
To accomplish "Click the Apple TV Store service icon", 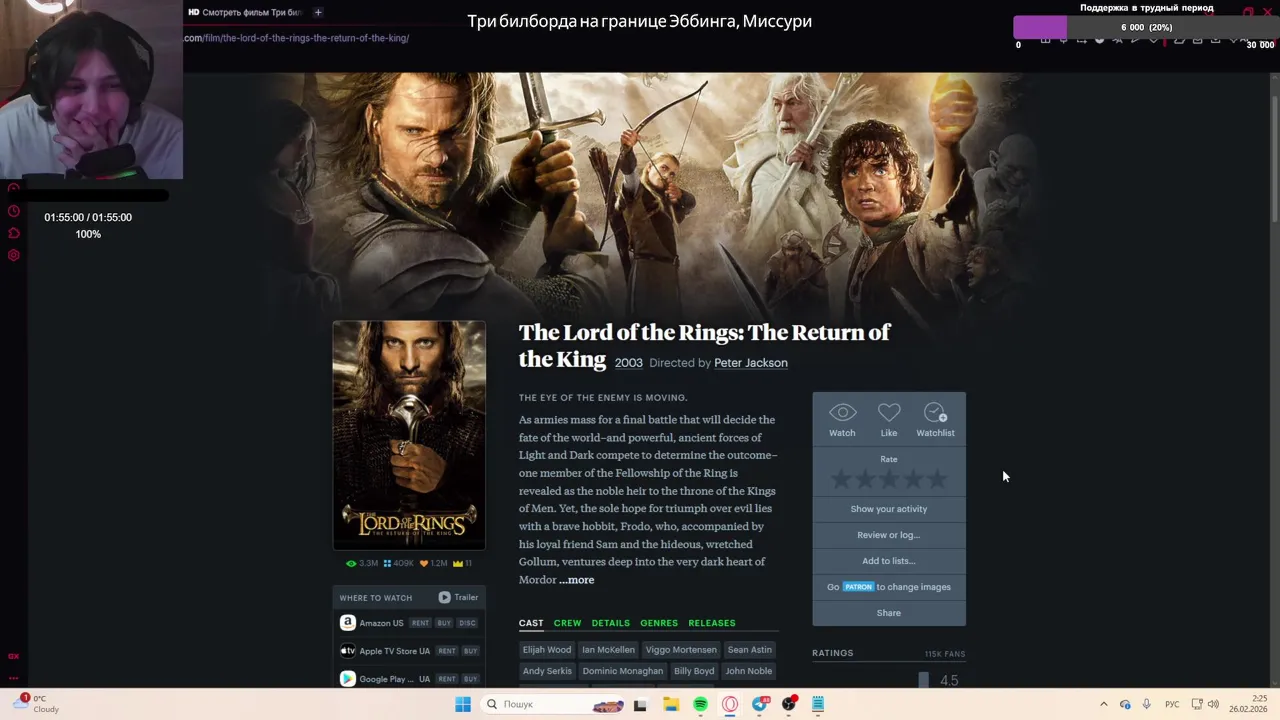I will pos(347,651).
